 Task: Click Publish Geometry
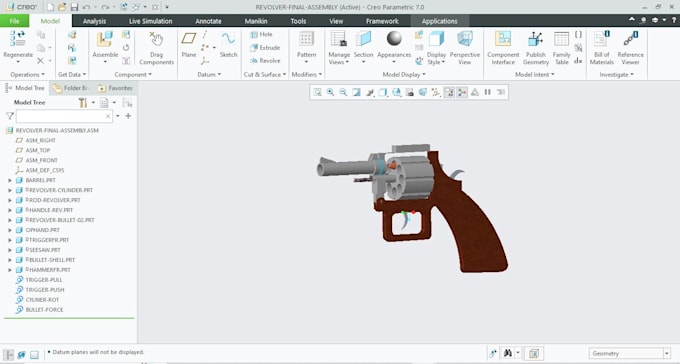(x=536, y=48)
